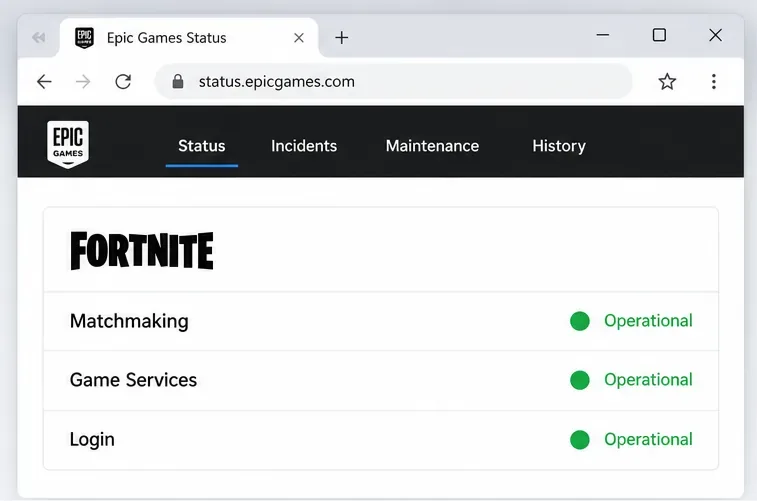Click the green dot beside Matchmaking

tap(579, 321)
